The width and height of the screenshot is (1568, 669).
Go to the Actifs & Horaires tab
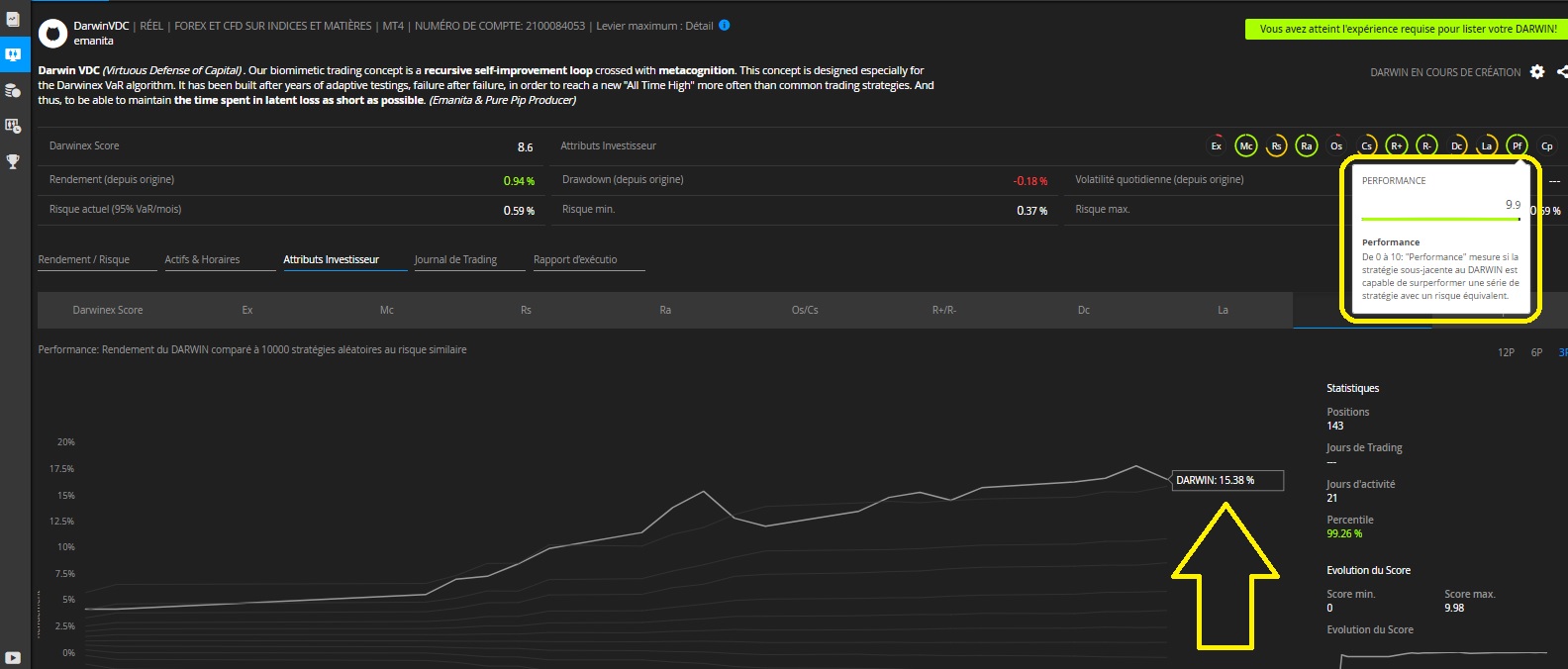coord(202,260)
